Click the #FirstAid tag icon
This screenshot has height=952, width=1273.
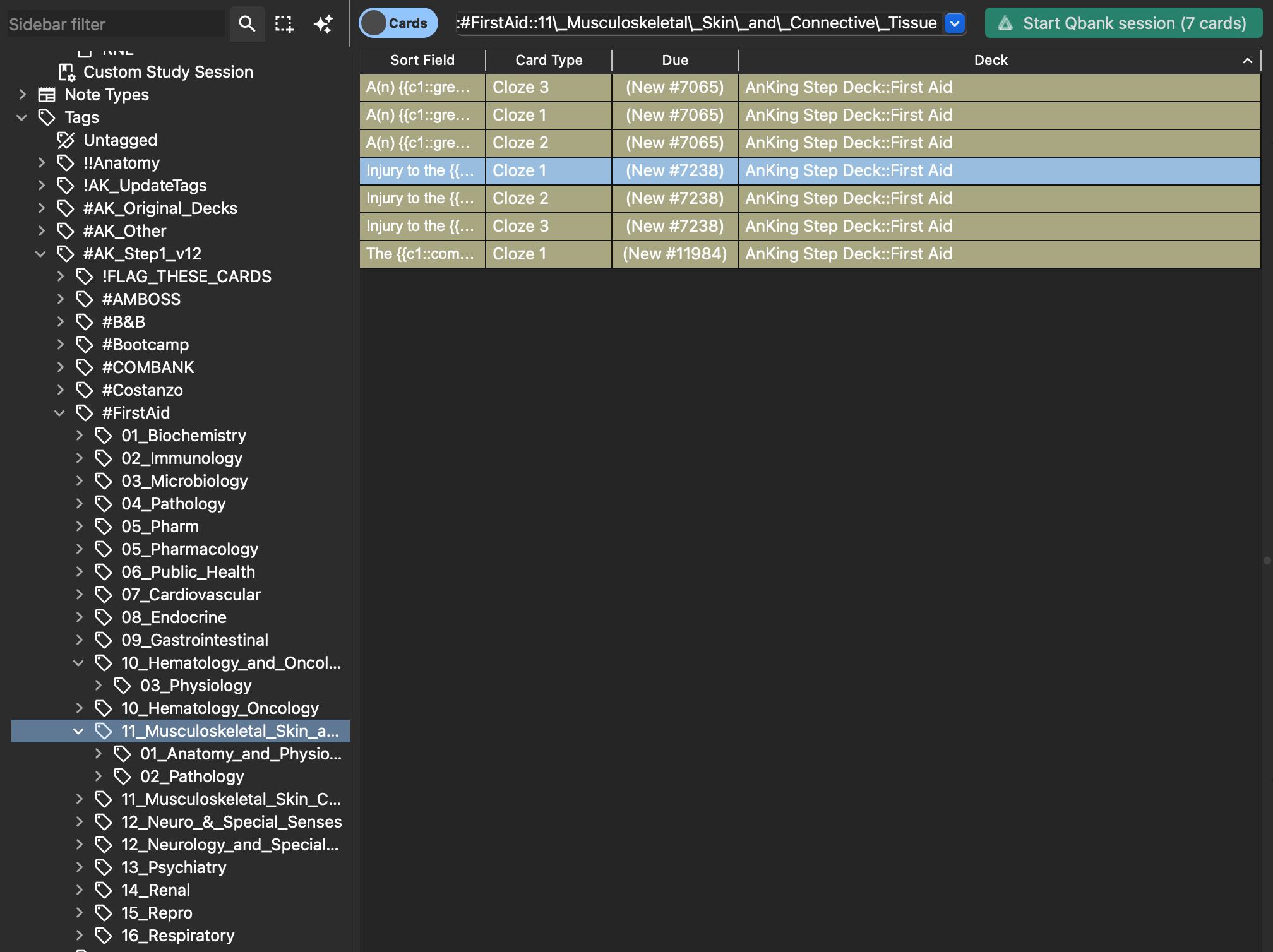point(85,413)
